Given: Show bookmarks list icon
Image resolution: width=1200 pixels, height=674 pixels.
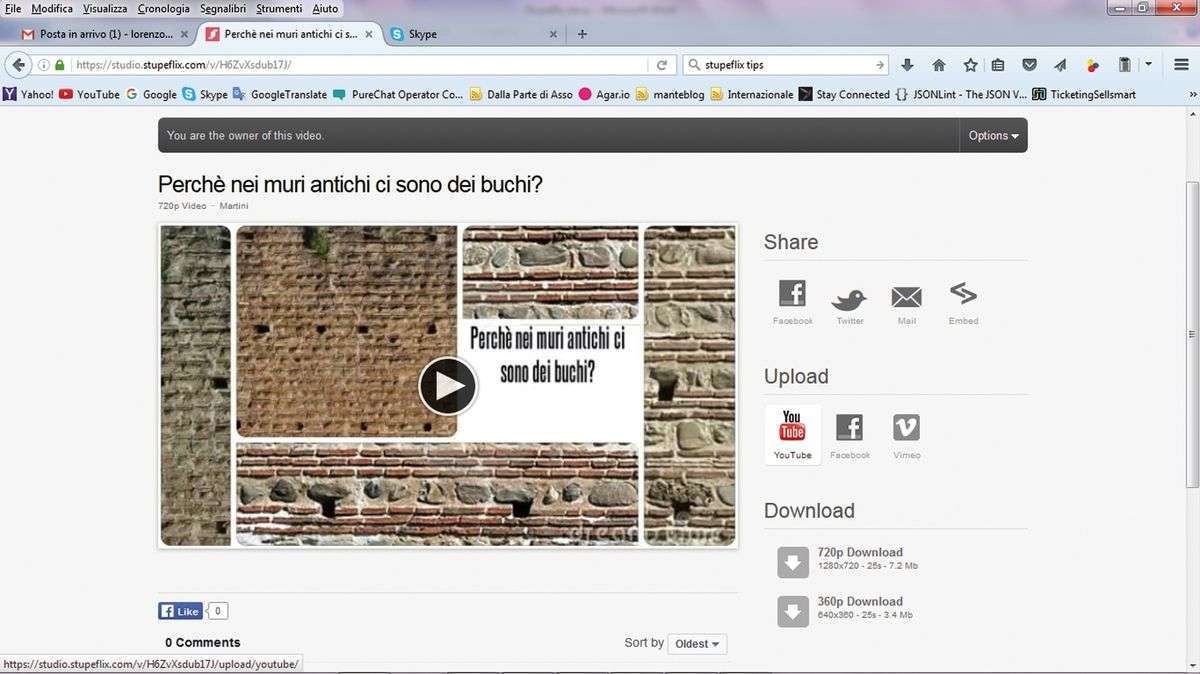Looking at the screenshot, I should tap(997, 65).
